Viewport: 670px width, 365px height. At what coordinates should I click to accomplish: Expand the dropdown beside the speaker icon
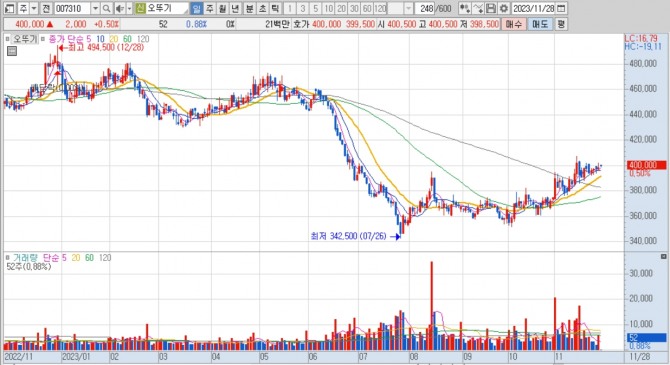pyautogui.click(x=129, y=8)
